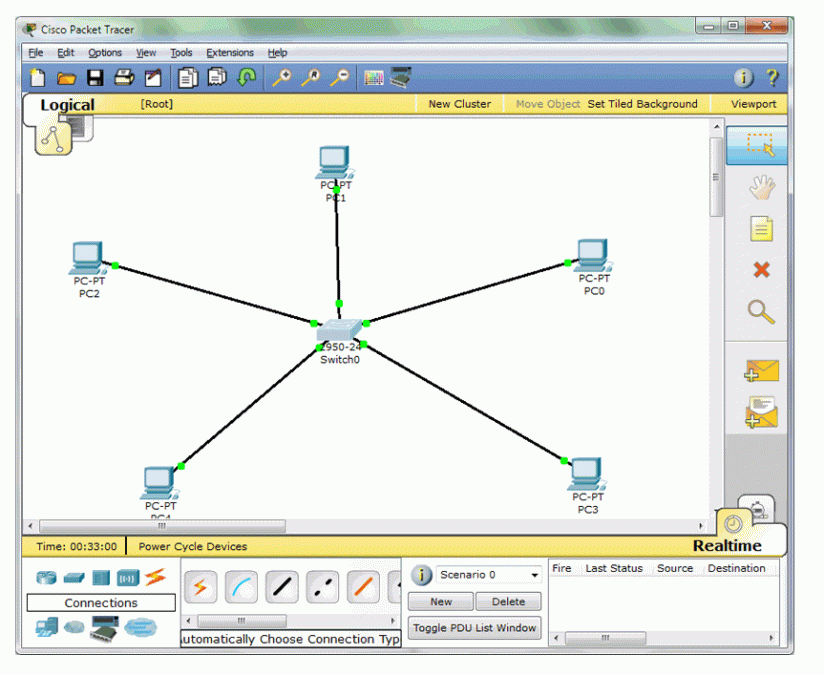The width and height of the screenshot is (824, 675).
Task: Select the Inspect magnifier tool
Action: tap(761, 312)
